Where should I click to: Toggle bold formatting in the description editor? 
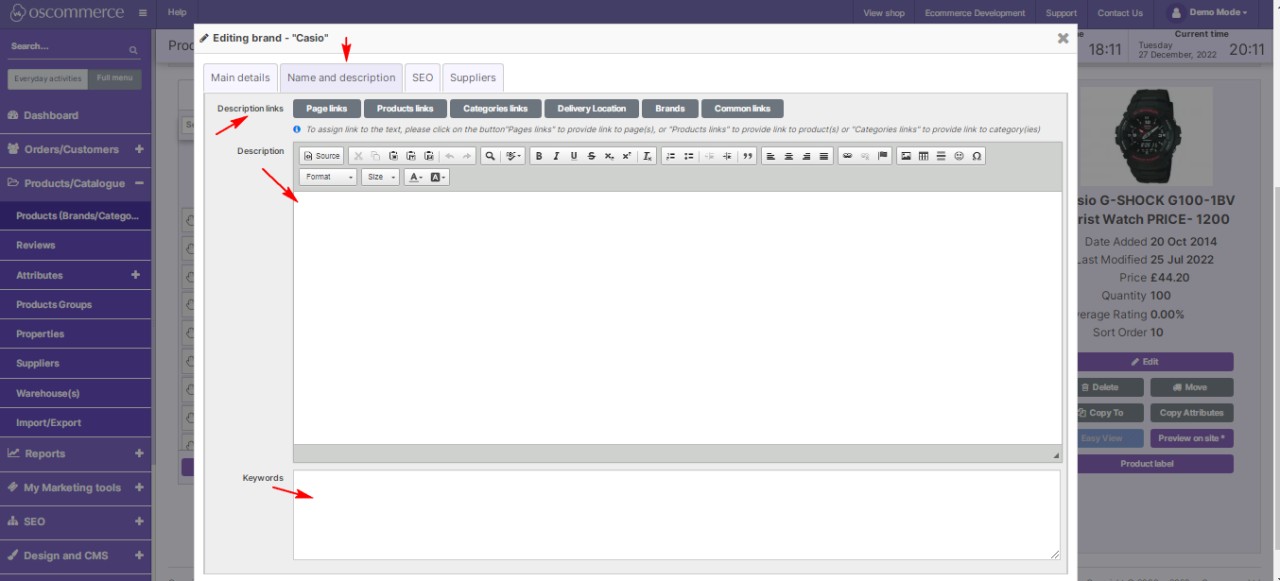(539, 156)
